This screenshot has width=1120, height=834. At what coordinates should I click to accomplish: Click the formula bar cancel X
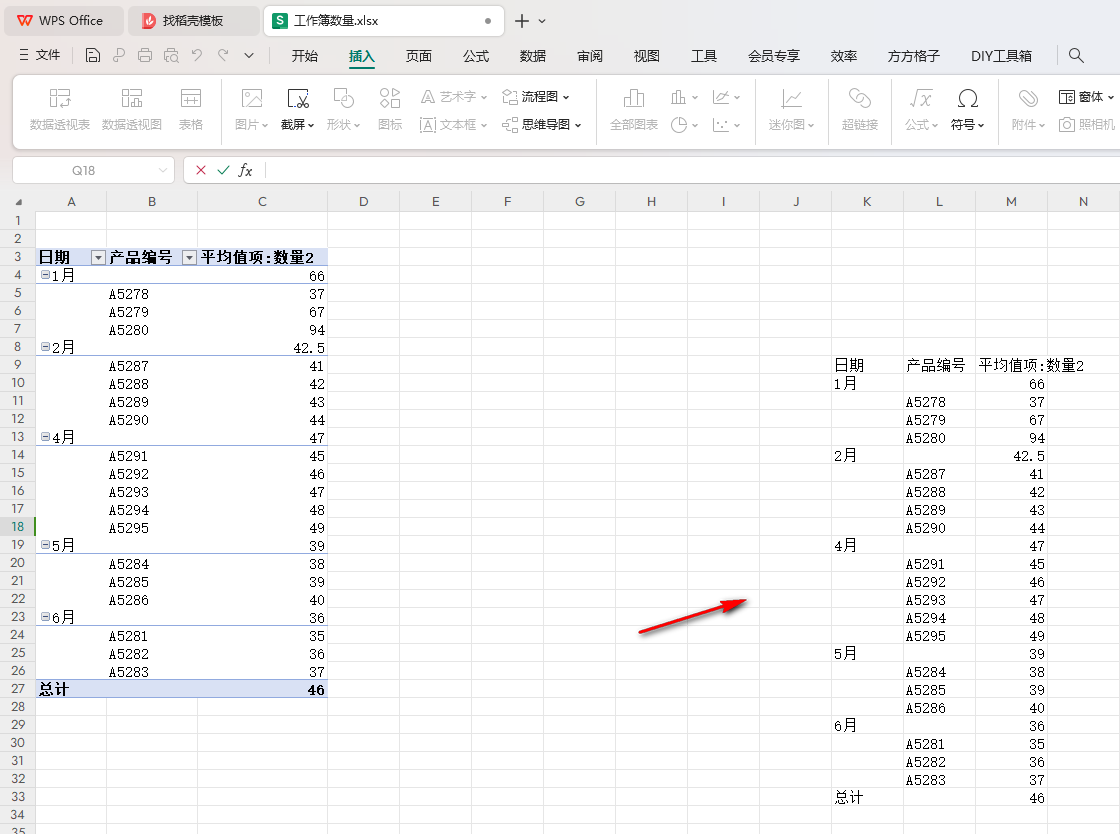(201, 170)
